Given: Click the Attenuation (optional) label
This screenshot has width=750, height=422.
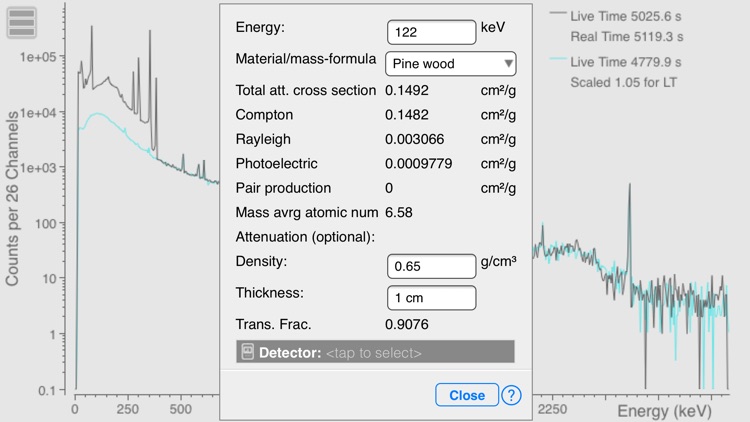Looking at the screenshot, I should [305, 237].
